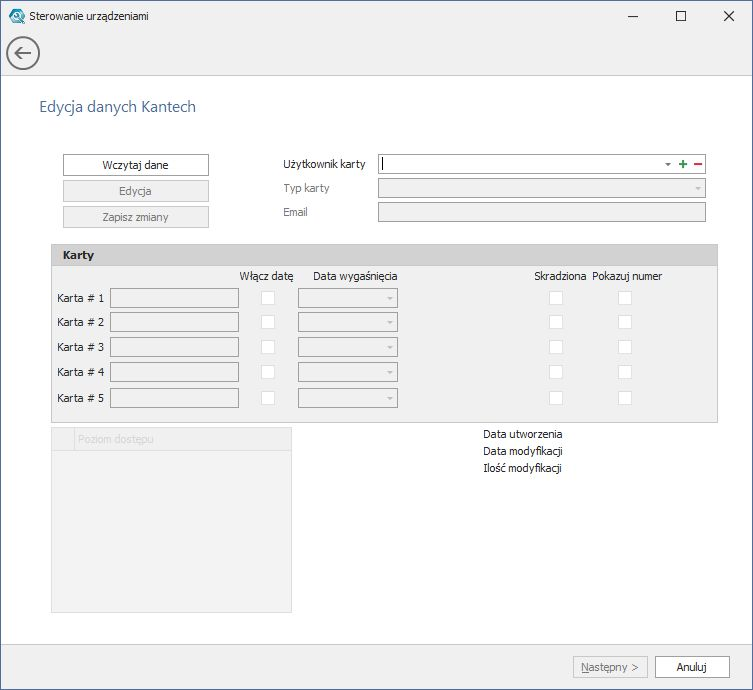Click the Następny button
Screen dimensions: 753x690
click(x=610, y=667)
